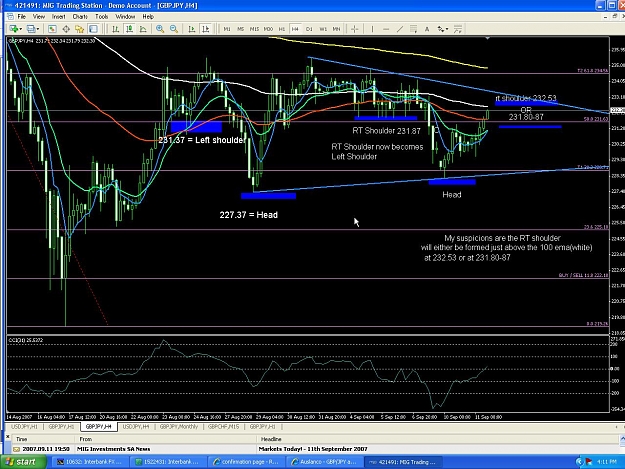Viewport: 625px width, 469px height.
Task: Select the M15 timeframe
Action: 254,29
